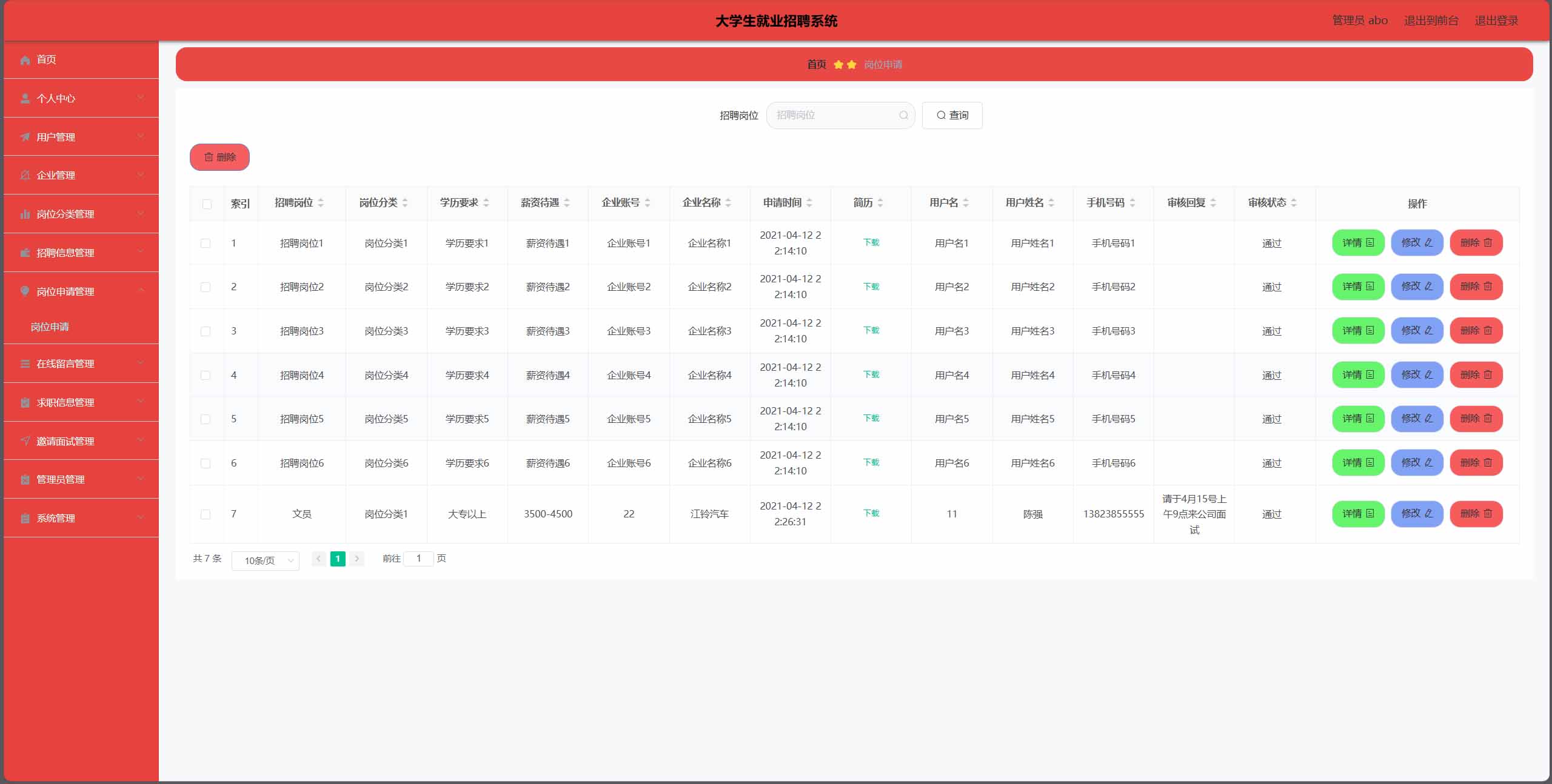Viewport: 1552px width, 784px height.
Task: Click the list icon of 在线留言管理
Action: click(25, 364)
